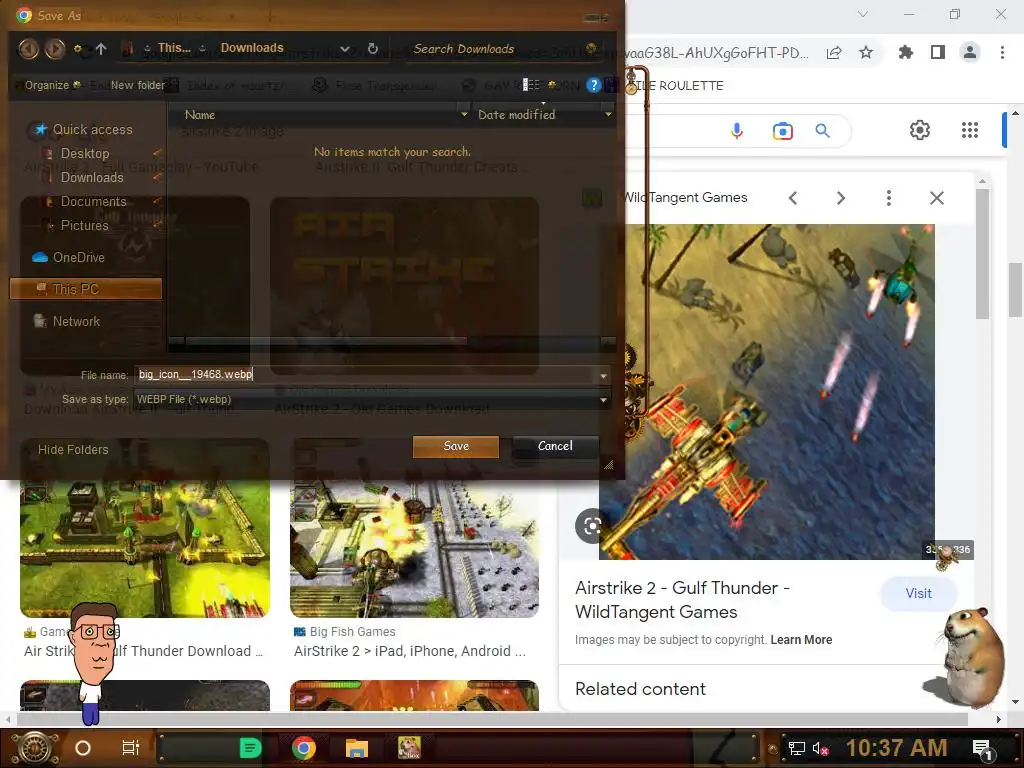Click Visit button for WildTangent Games
This screenshot has height=768, width=1024.
point(918,594)
